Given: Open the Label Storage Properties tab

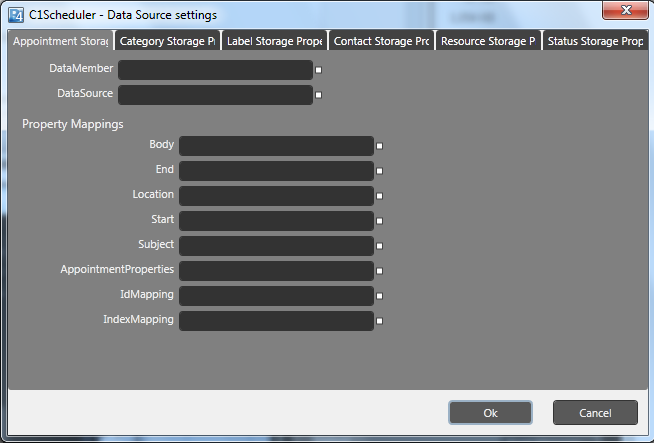Looking at the screenshot, I should coord(273,42).
